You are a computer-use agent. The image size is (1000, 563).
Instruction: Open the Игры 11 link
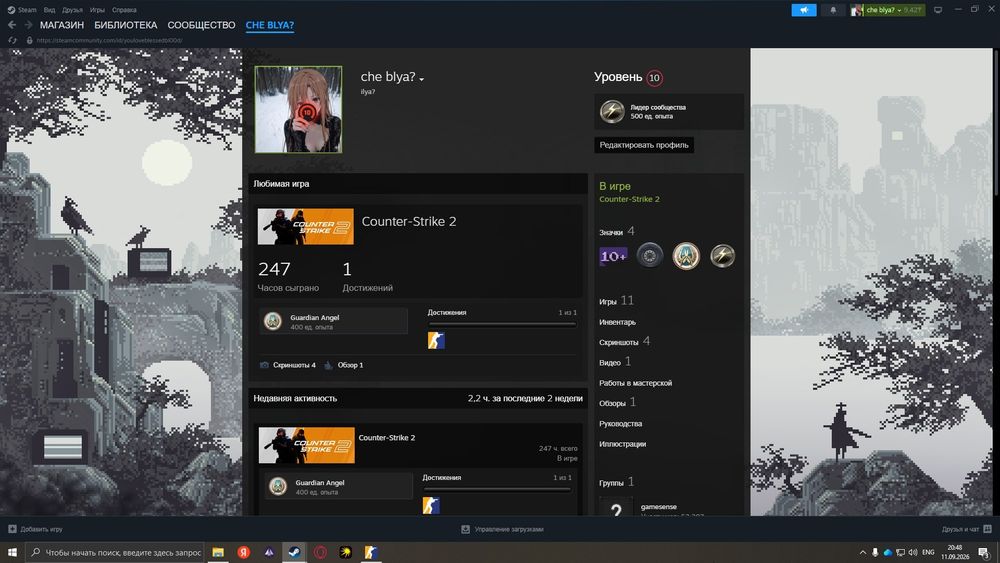(x=616, y=300)
